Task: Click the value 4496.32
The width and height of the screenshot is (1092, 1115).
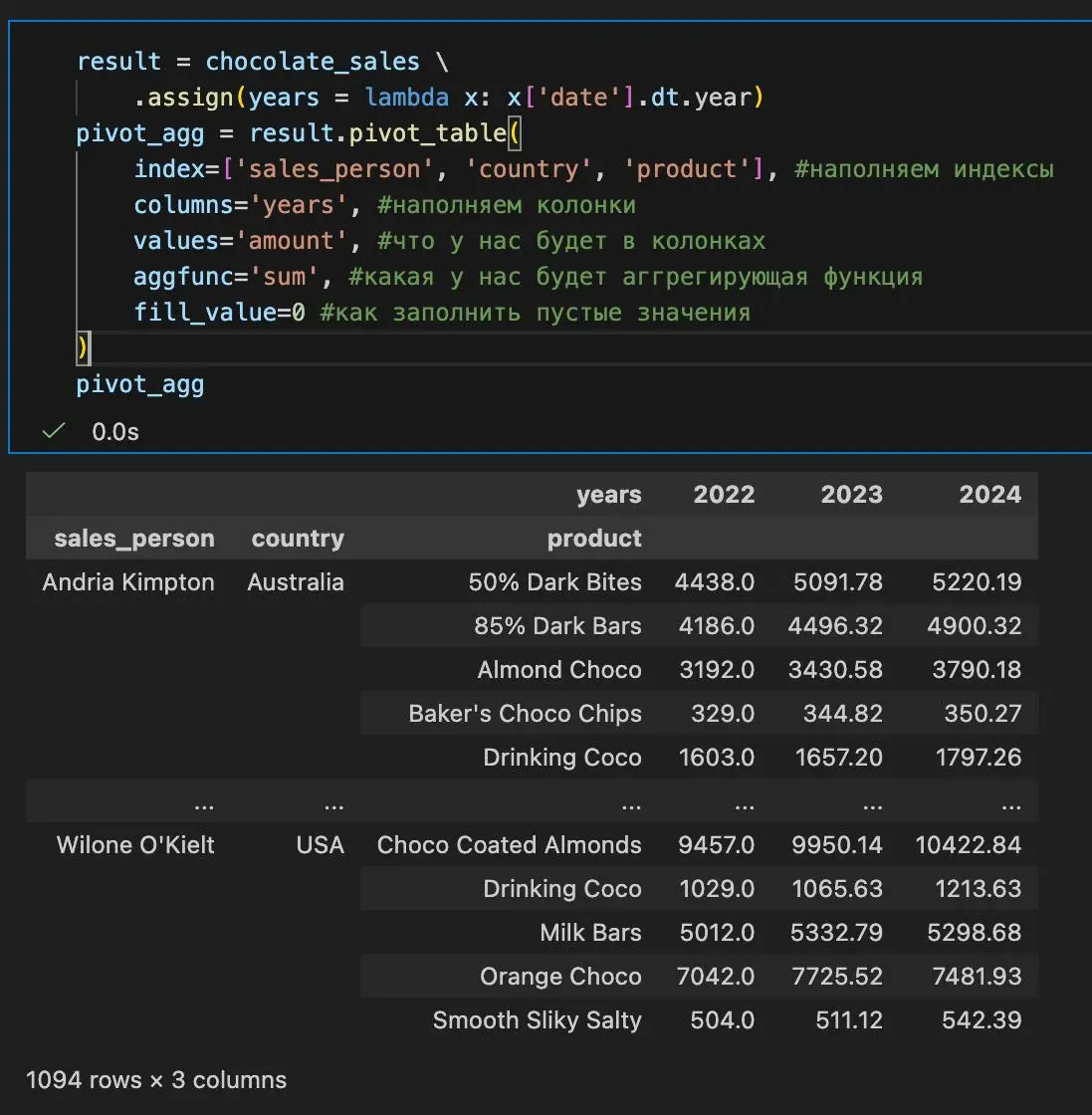Action: [x=835, y=626]
